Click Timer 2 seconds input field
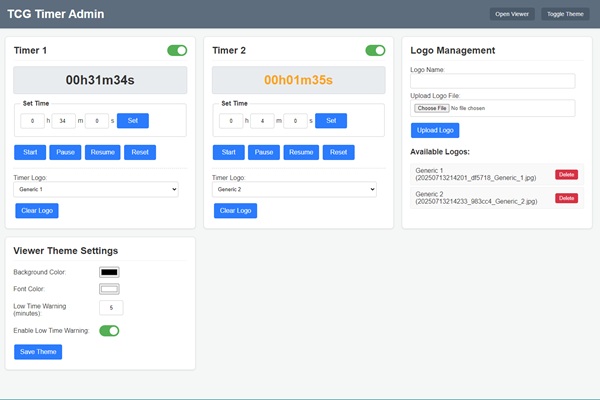Viewport: 600px width, 400px height. pyautogui.click(x=295, y=121)
